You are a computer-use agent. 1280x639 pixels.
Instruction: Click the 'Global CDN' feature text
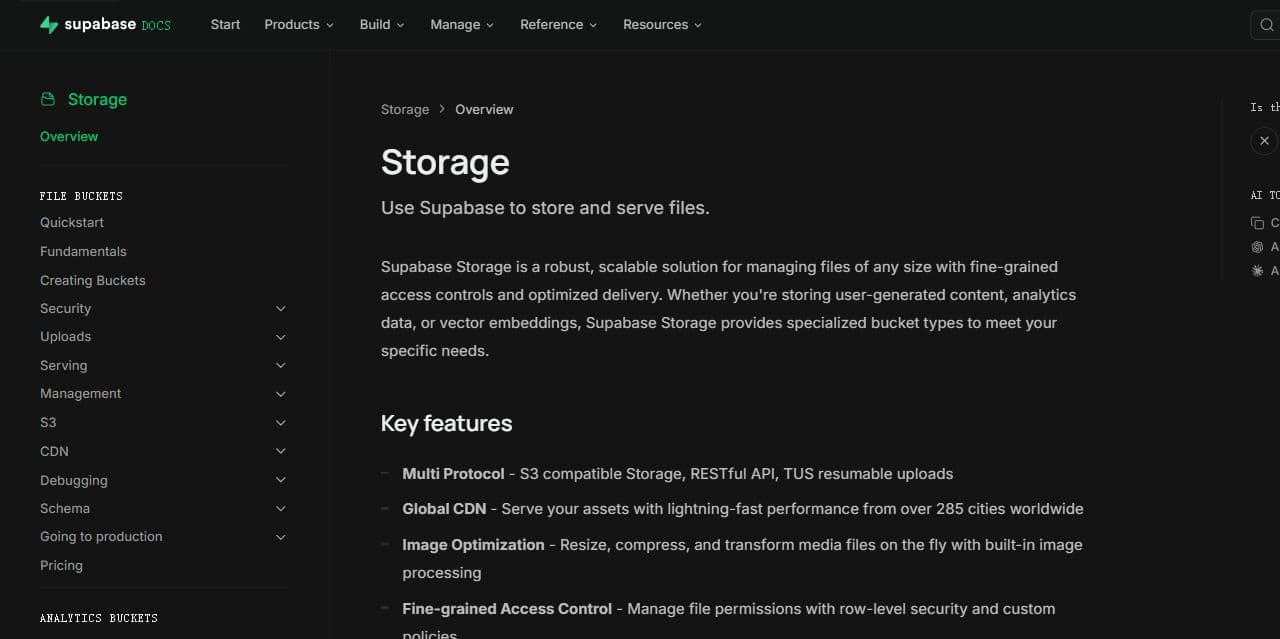[x=444, y=509]
